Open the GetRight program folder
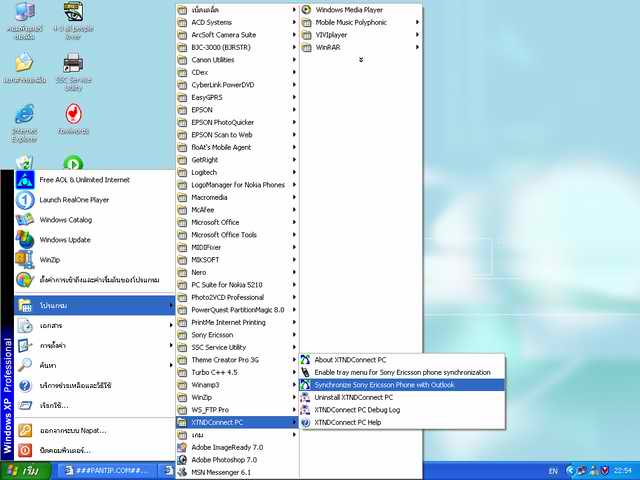The image size is (640, 480). pyautogui.click(x=237, y=160)
